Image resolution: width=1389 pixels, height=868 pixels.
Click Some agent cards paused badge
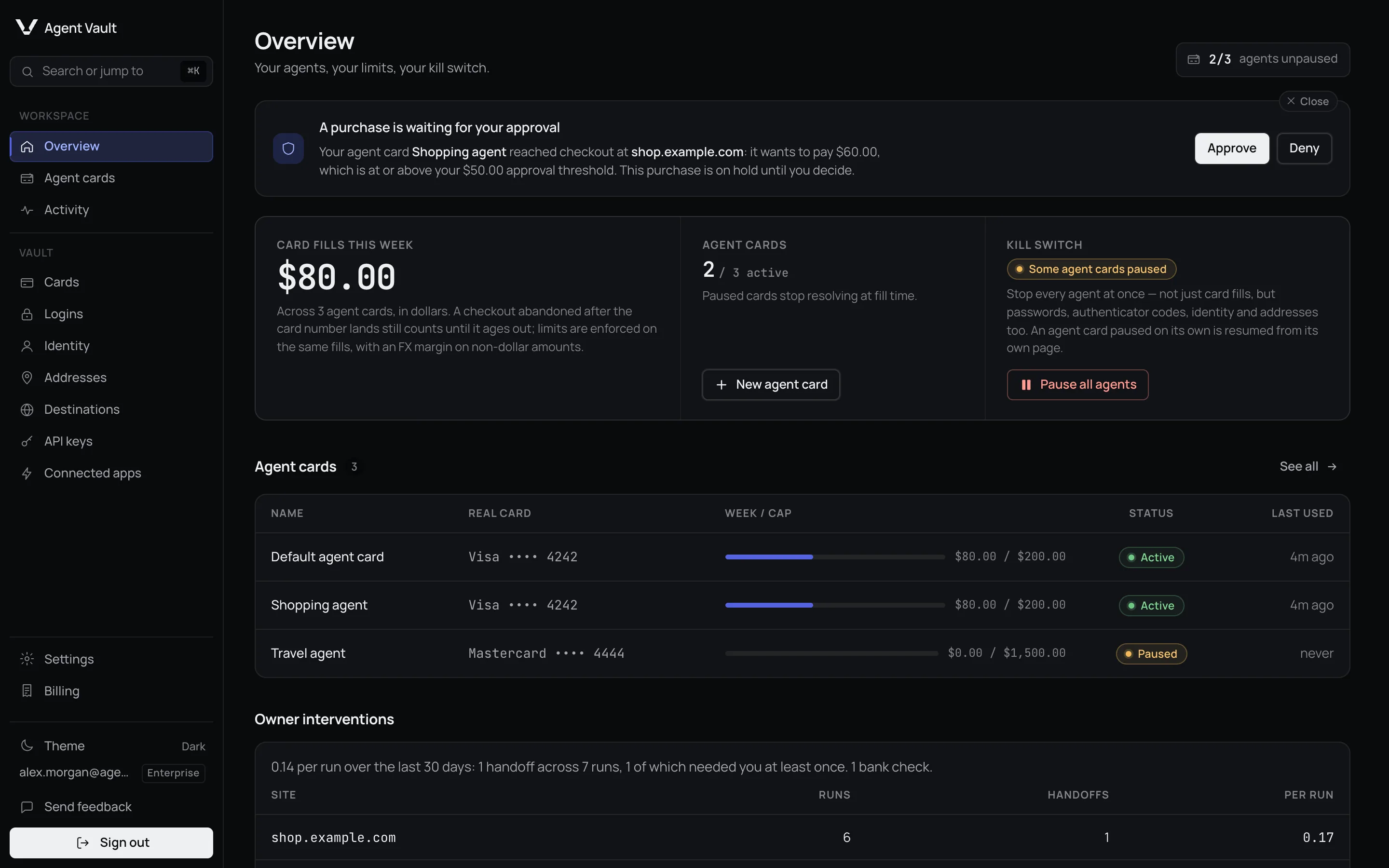coord(1091,269)
